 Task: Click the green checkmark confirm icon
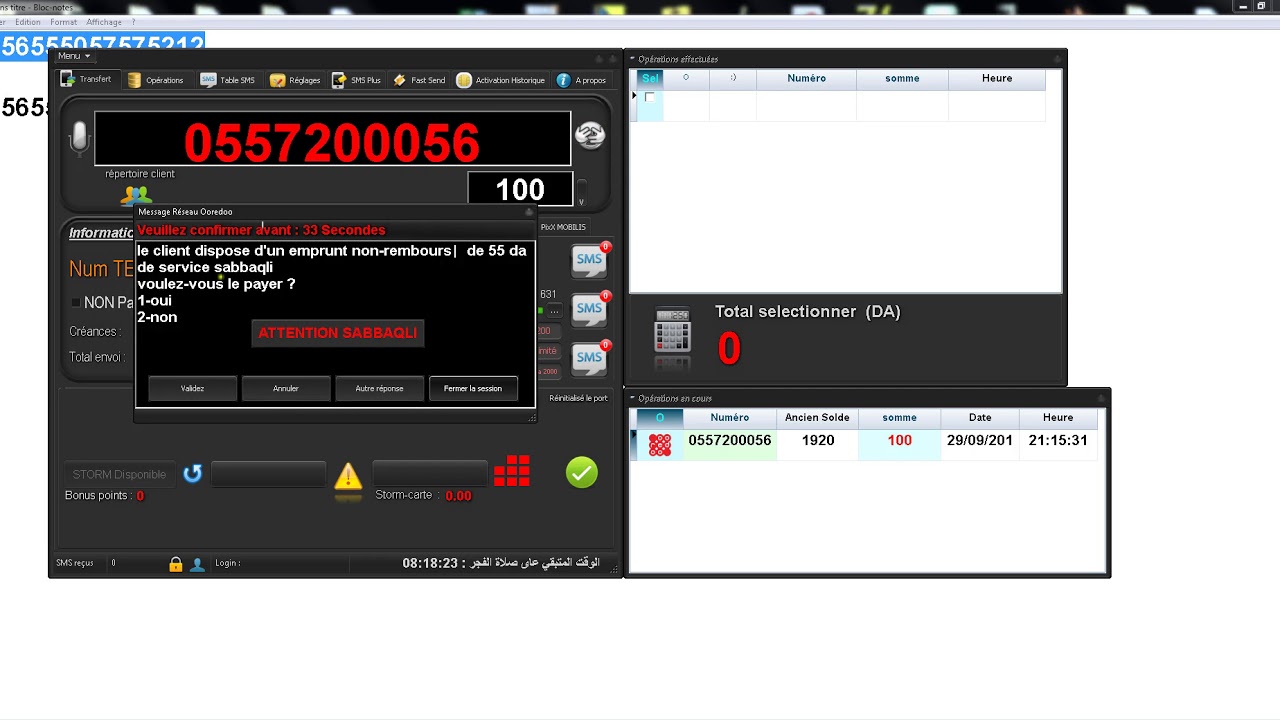tap(582, 472)
